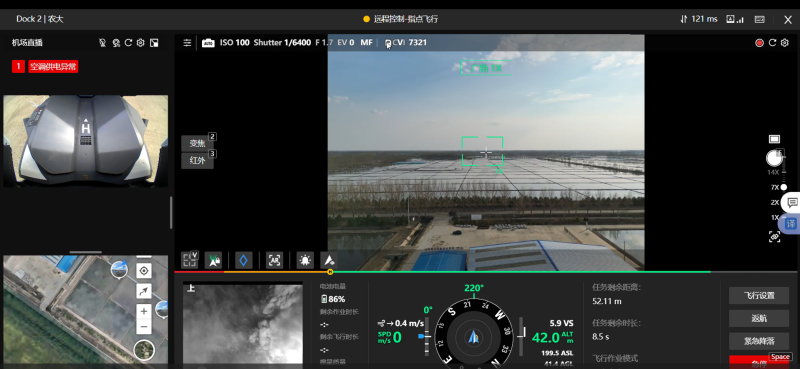This screenshot has height=369, width=800.
Task: Expand the dock live view to picture-in-picture
Action: (x=154, y=43)
